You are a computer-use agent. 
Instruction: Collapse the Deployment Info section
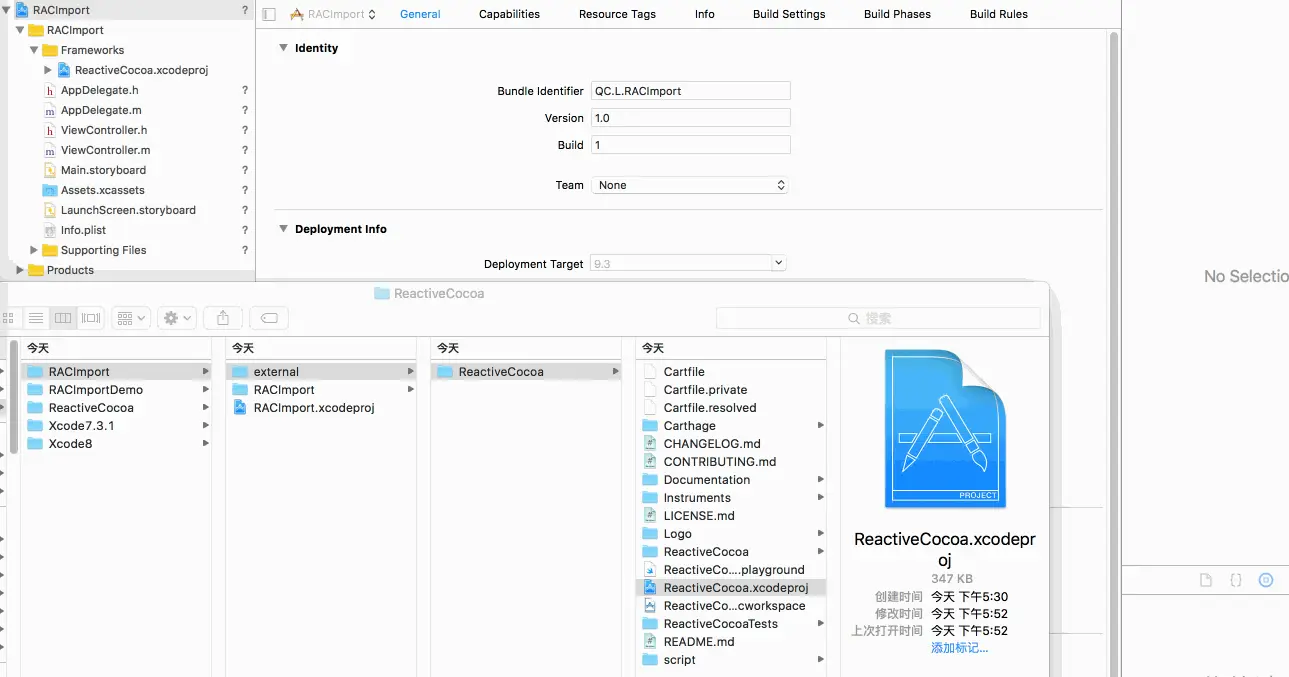[x=284, y=229]
